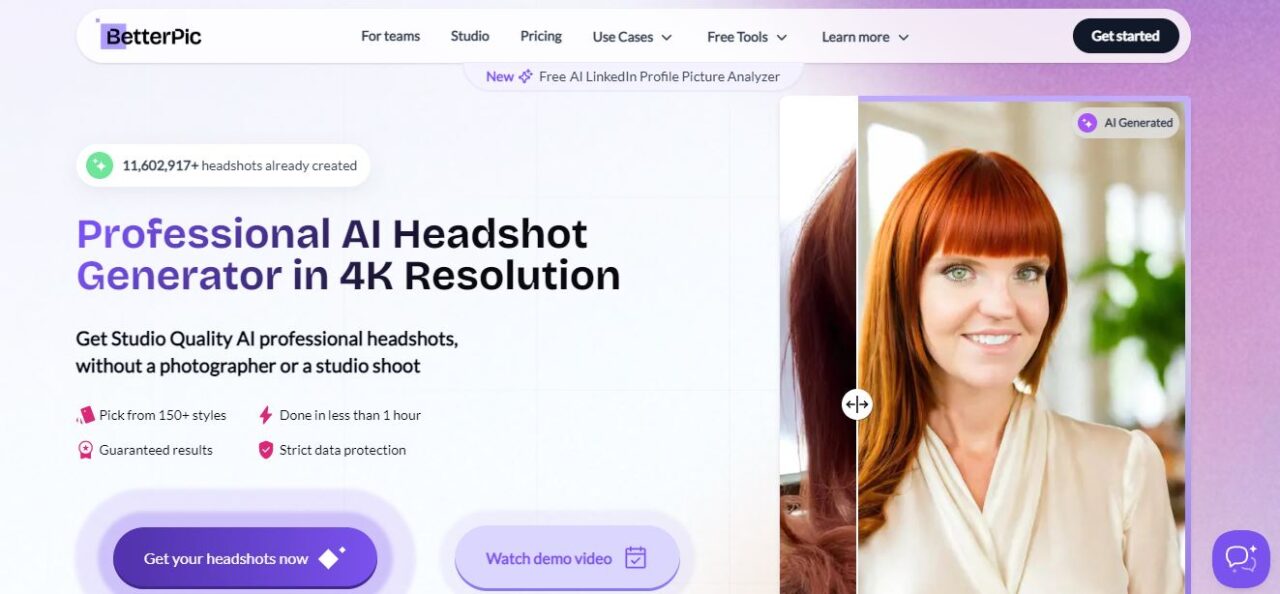
Task: Navigate to Studio in the navbar
Action: point(470,36)
